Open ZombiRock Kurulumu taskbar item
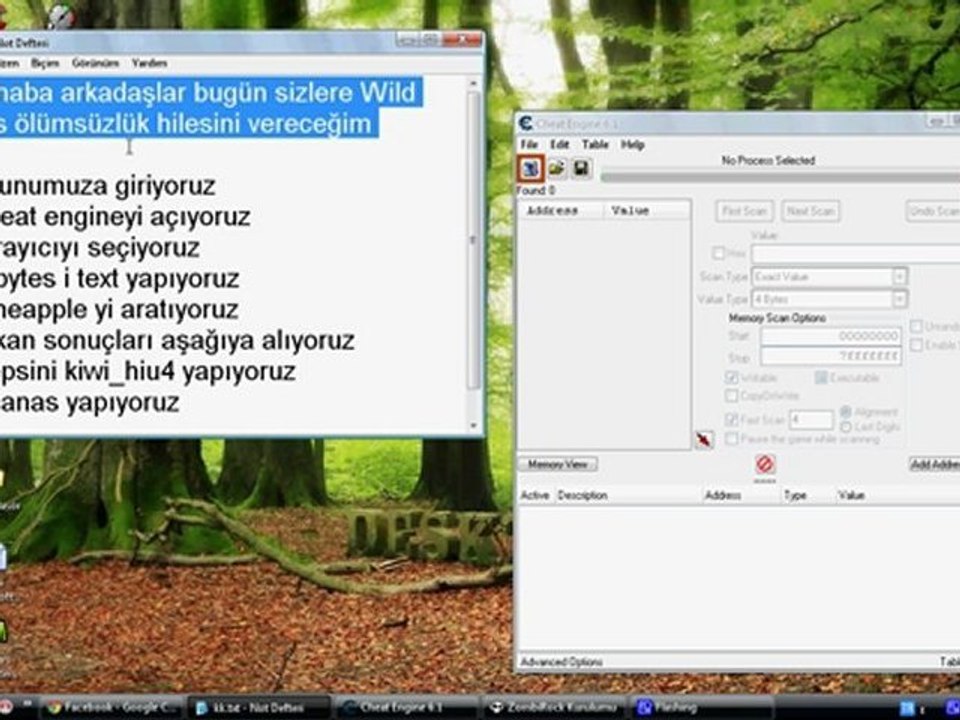Screen dimensions: 960x720 (x=554, y=708)
